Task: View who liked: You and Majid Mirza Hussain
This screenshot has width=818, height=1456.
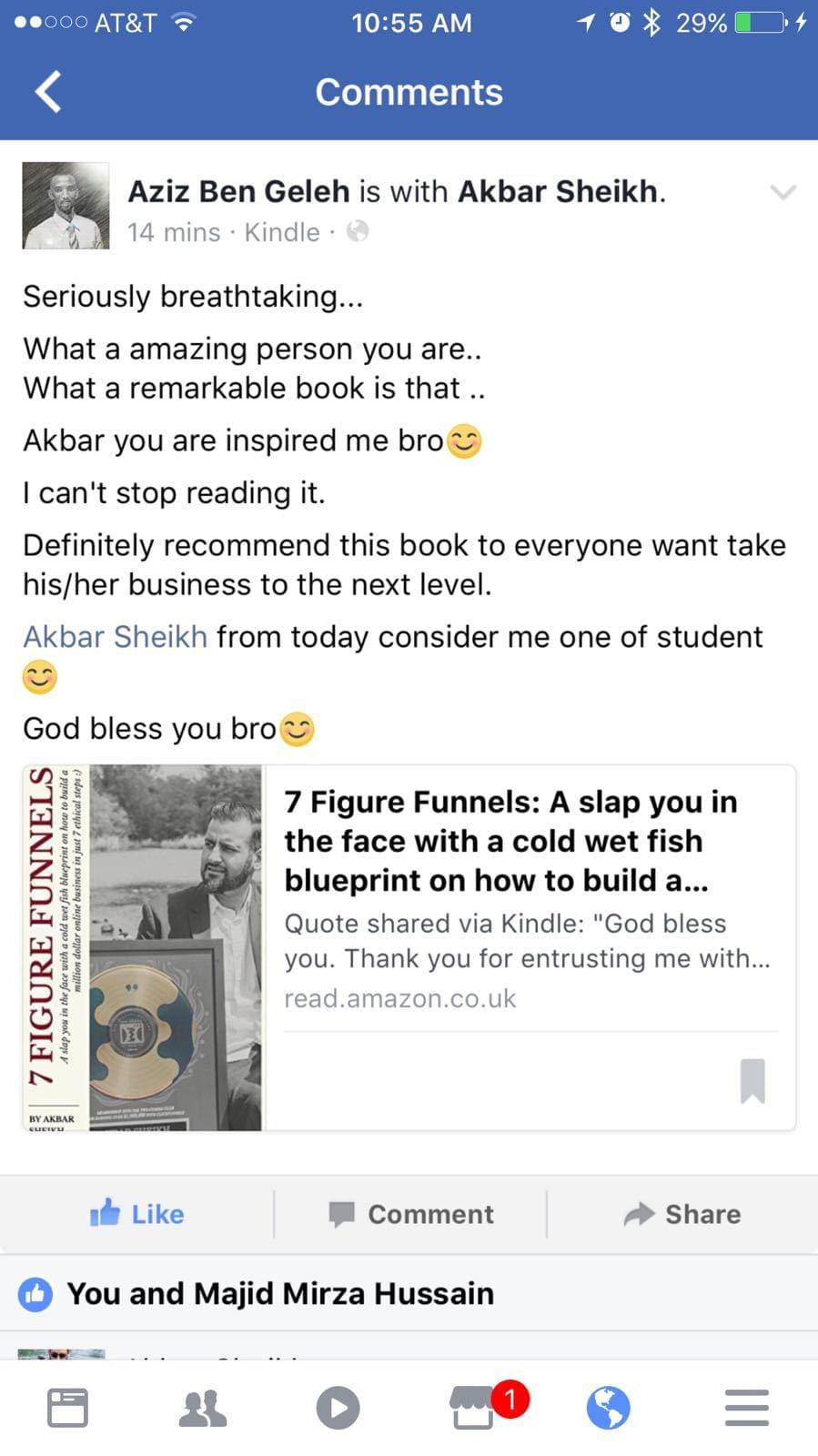Action: pos(279,1293)
